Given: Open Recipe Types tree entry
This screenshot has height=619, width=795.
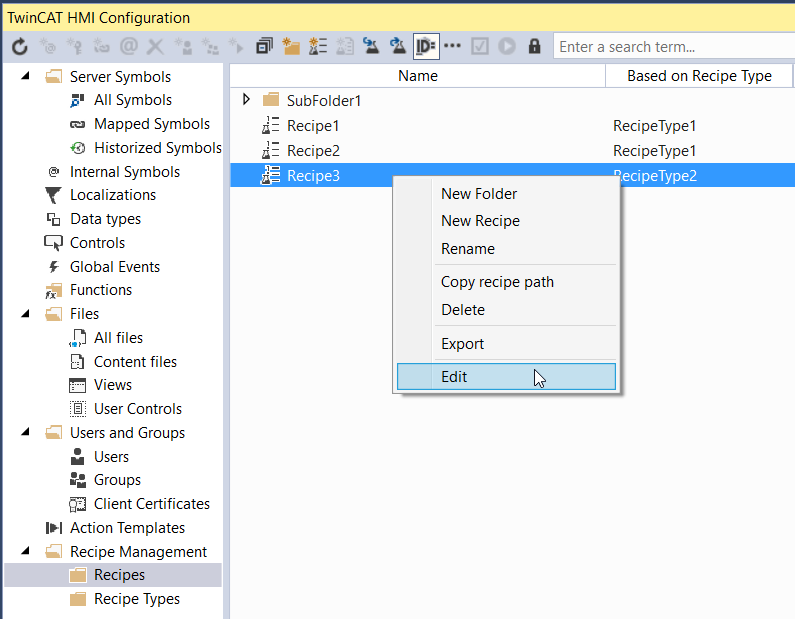Looking at the screenshot, I should pos(137,599).
